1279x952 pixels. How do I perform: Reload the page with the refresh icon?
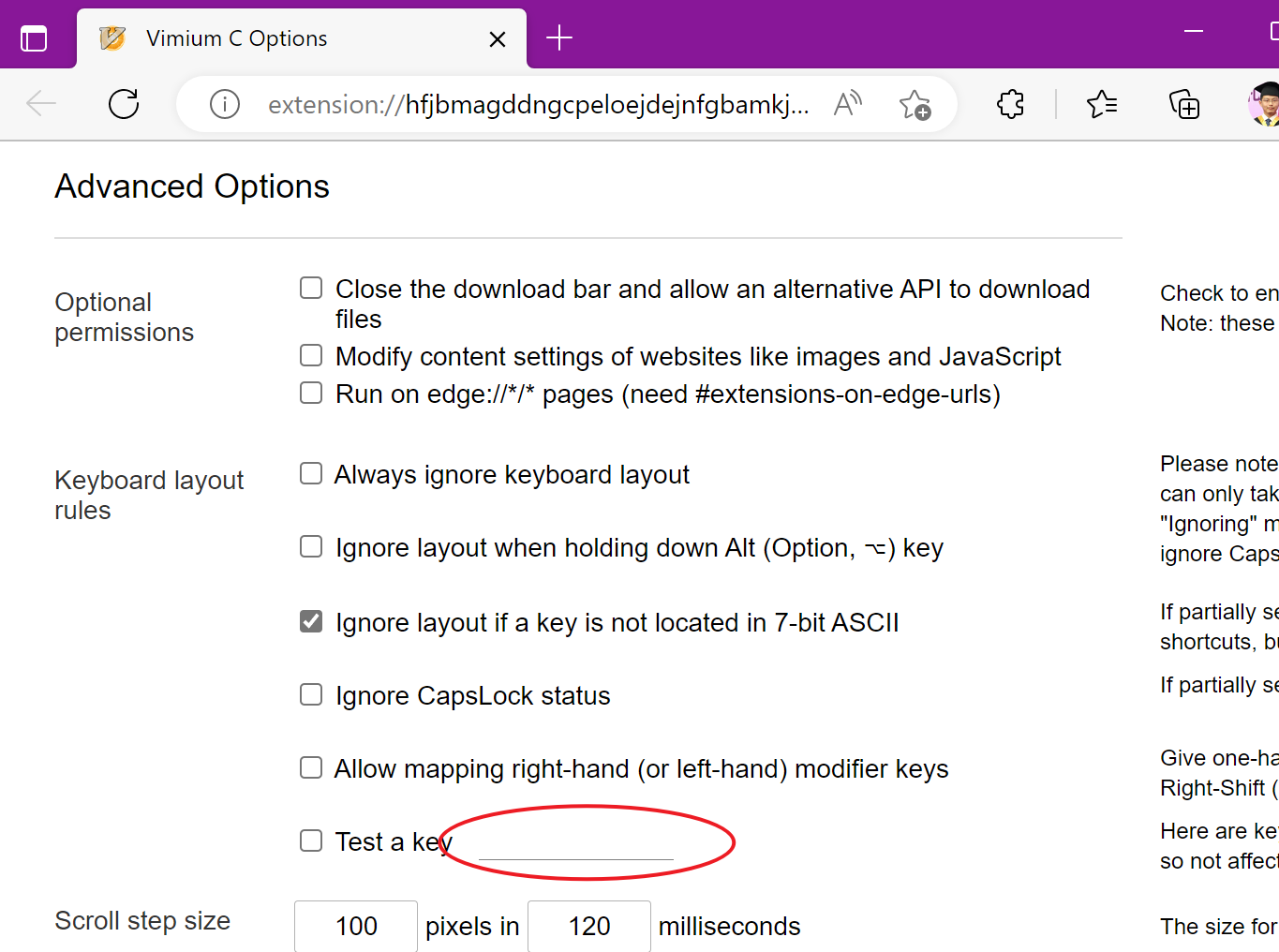tap(124, 104)
